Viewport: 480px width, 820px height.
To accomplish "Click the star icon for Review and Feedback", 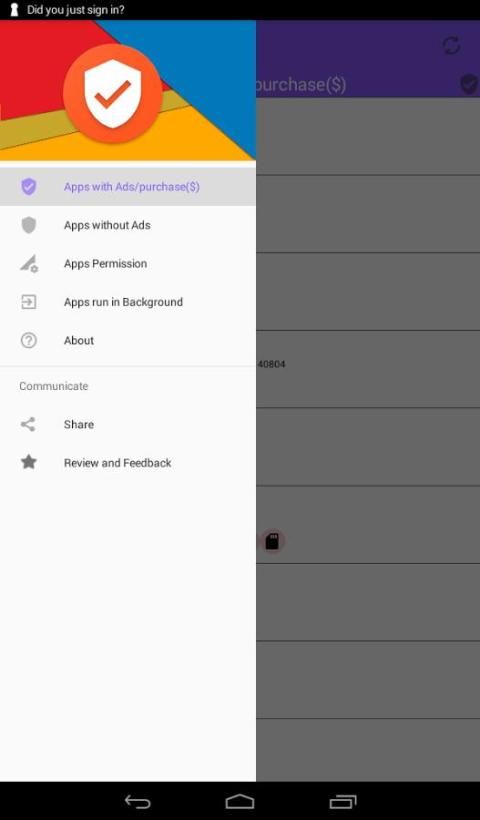I will click(x=29, y=462).
